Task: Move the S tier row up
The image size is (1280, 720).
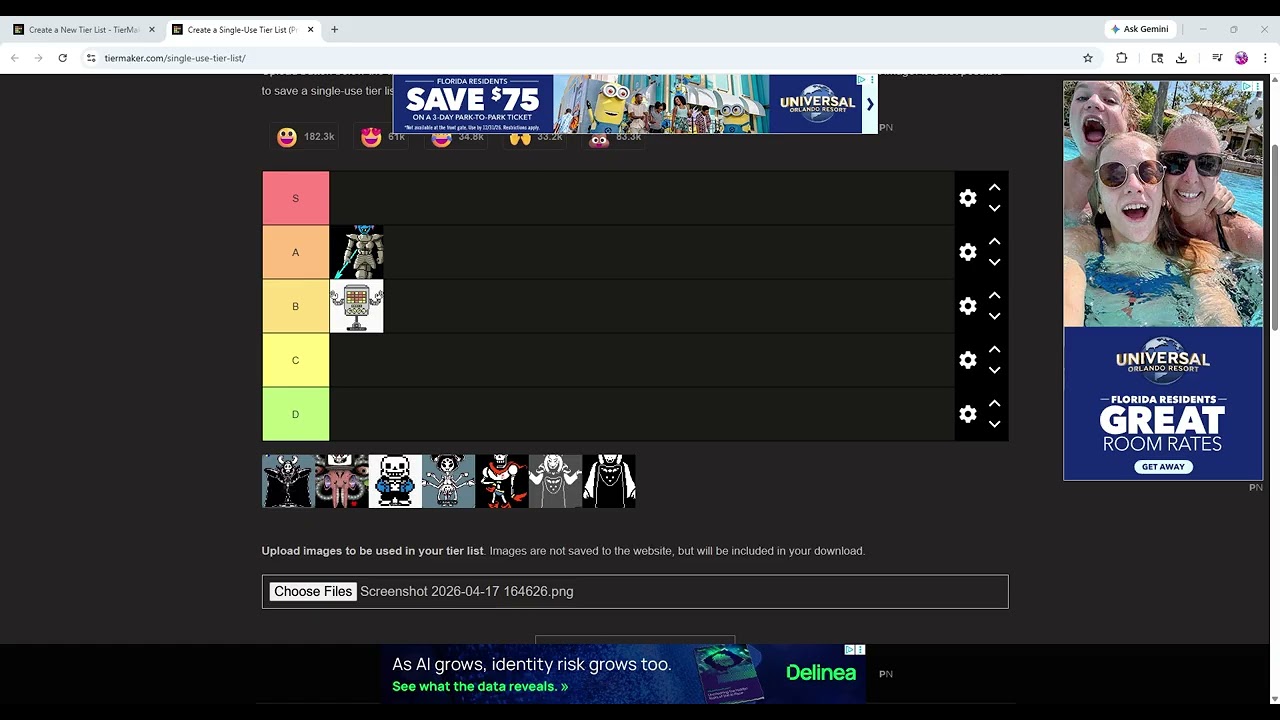Action: [994, 187]
